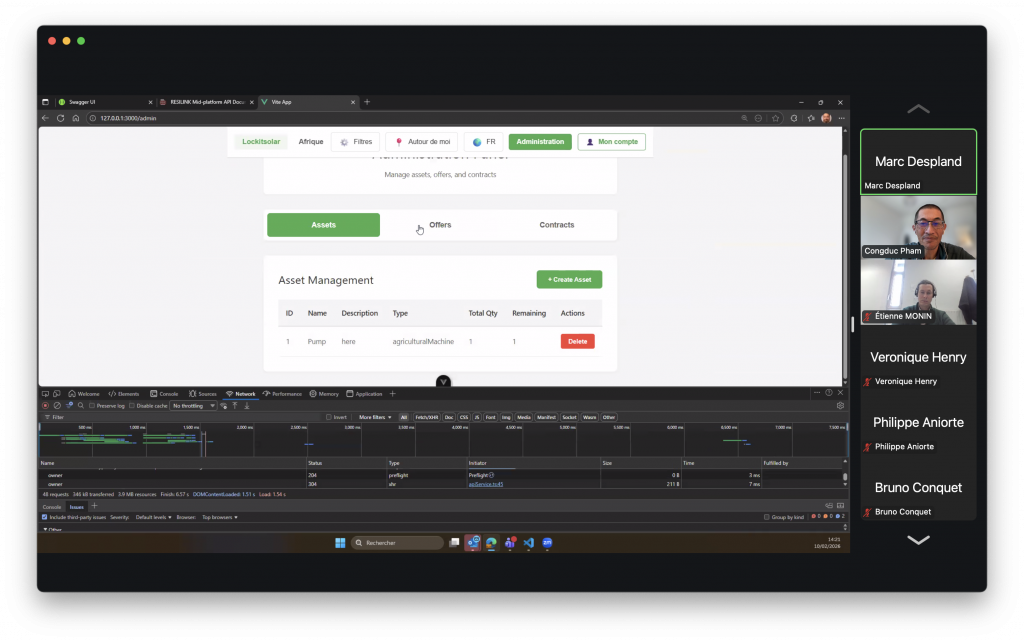The width and height of the screenshot is (1024, 641).
Task: Uncheck Include third-party issues
Action: click(44, 517)
